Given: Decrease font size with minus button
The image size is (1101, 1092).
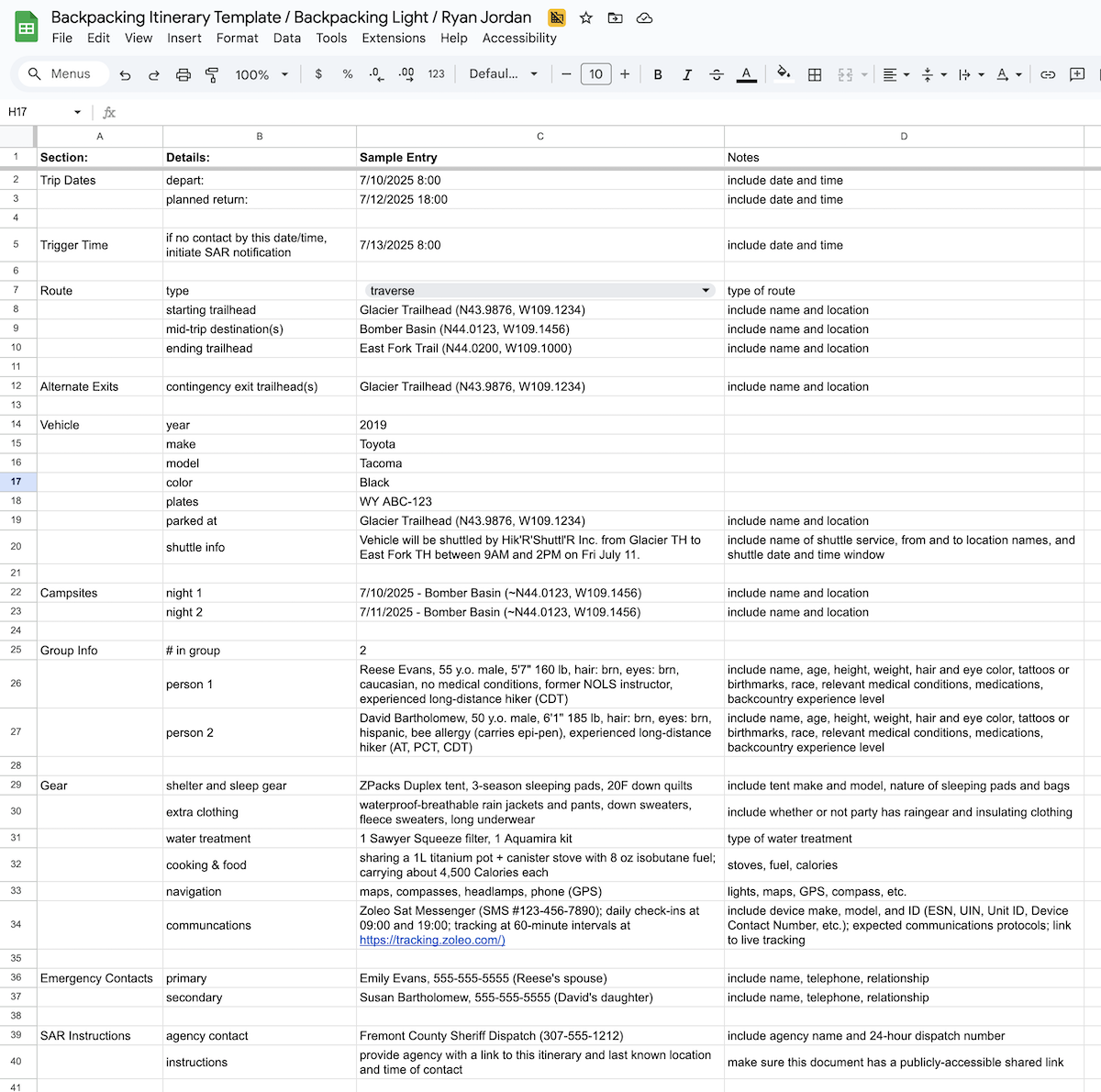Looking at the screenshot, I should click(566, 74).
